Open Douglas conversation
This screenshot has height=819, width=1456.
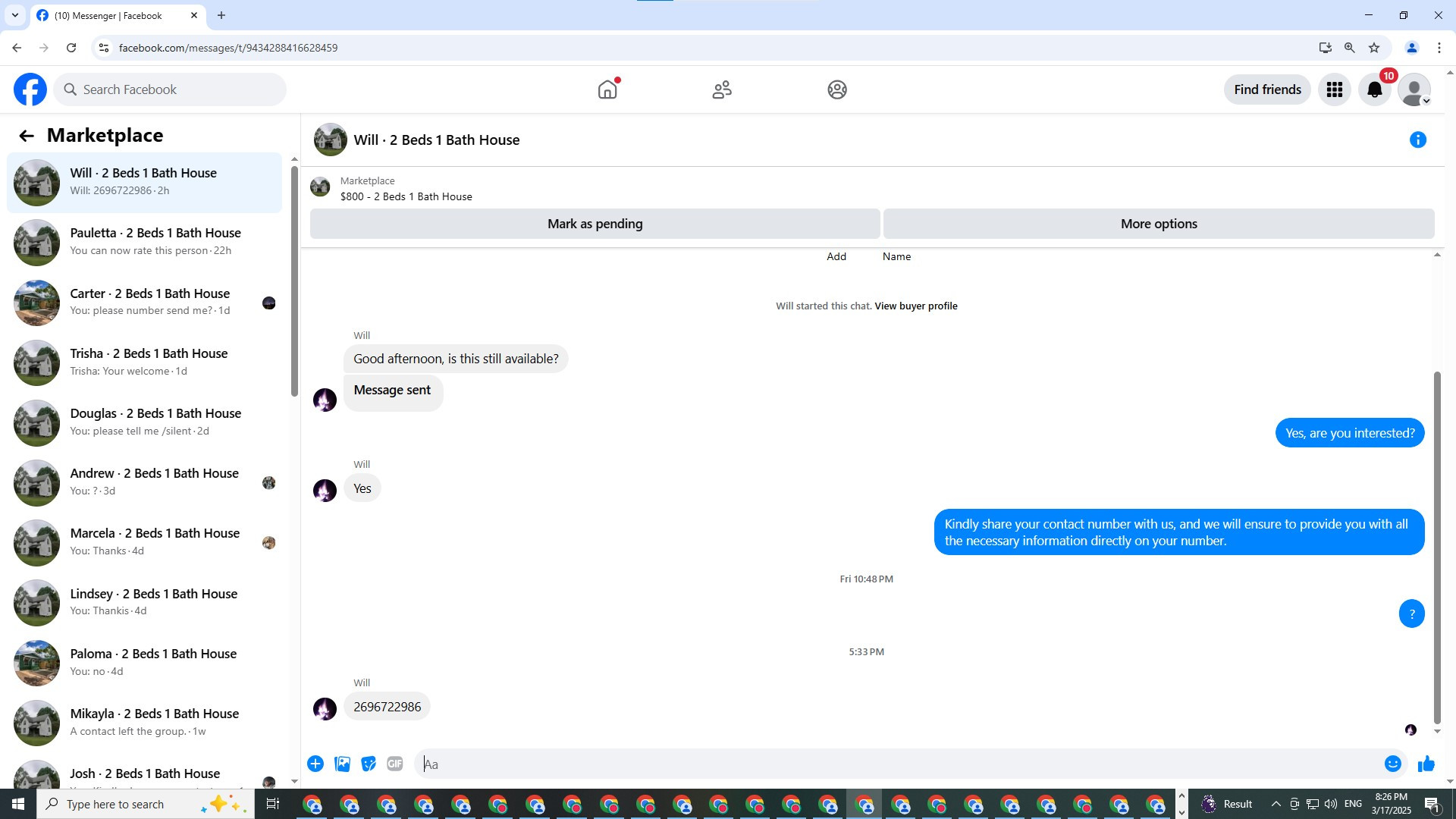144,422
